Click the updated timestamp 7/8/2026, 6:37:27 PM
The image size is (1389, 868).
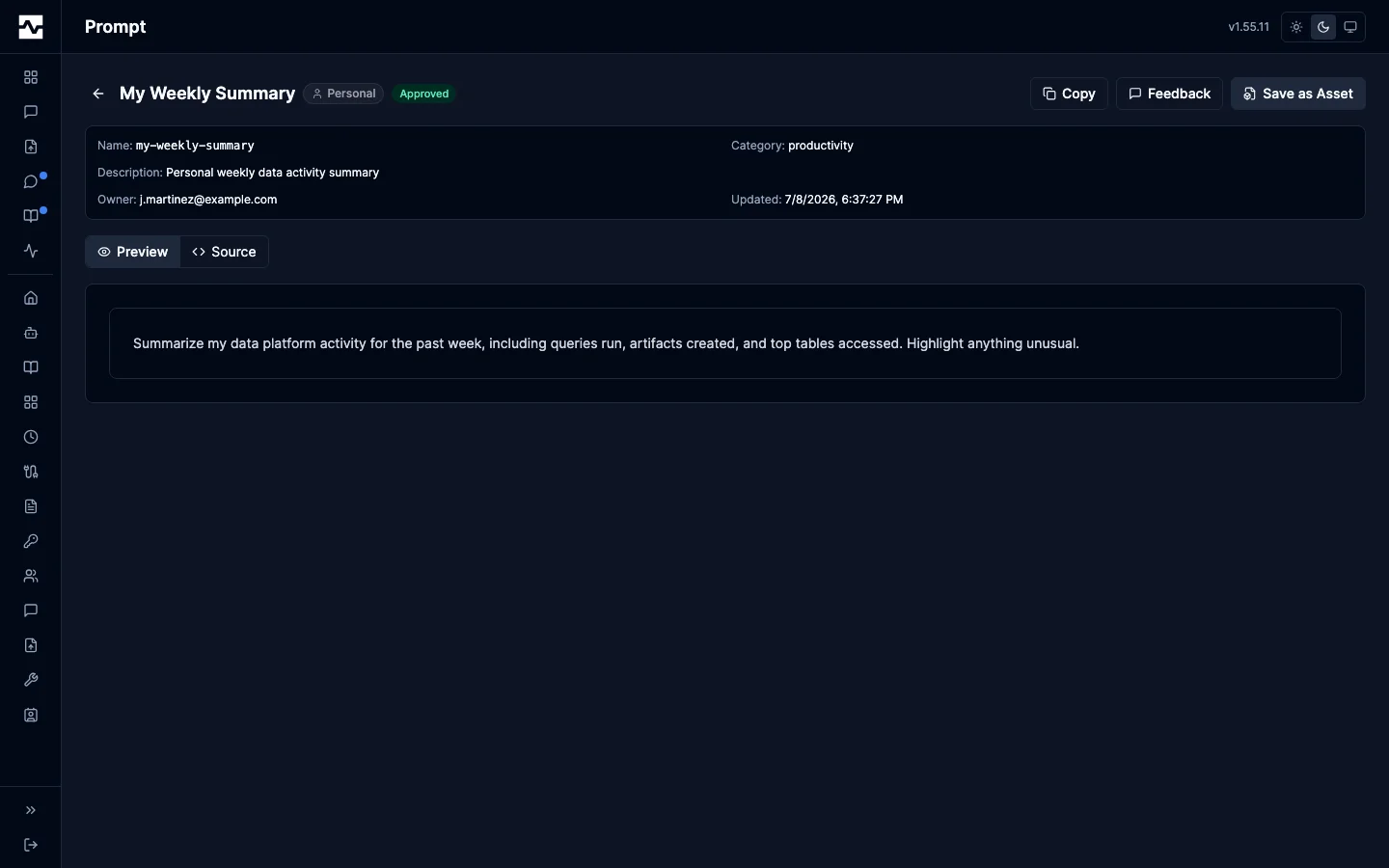coord(844,200)
